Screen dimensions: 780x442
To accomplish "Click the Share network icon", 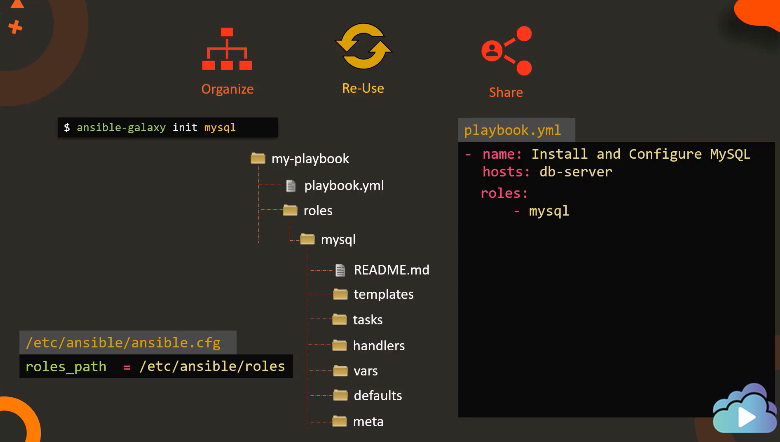I will click(507, 51).
